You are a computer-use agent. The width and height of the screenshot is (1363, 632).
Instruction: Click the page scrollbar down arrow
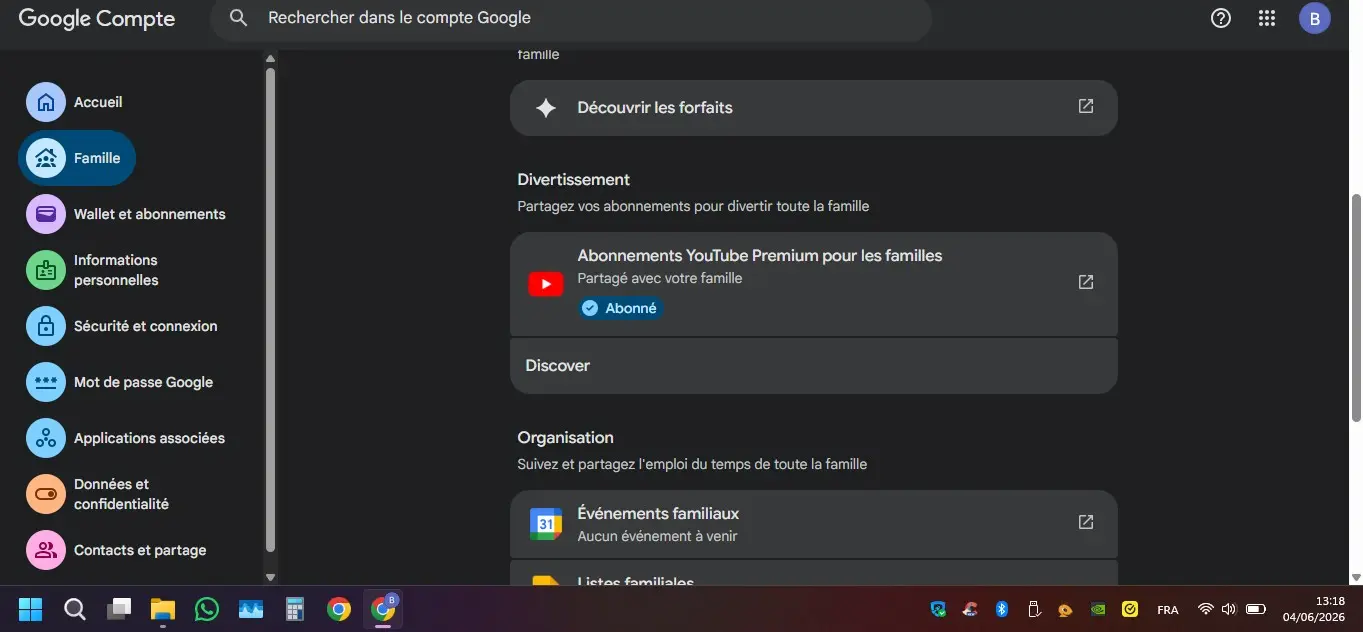coord(1356,577)
